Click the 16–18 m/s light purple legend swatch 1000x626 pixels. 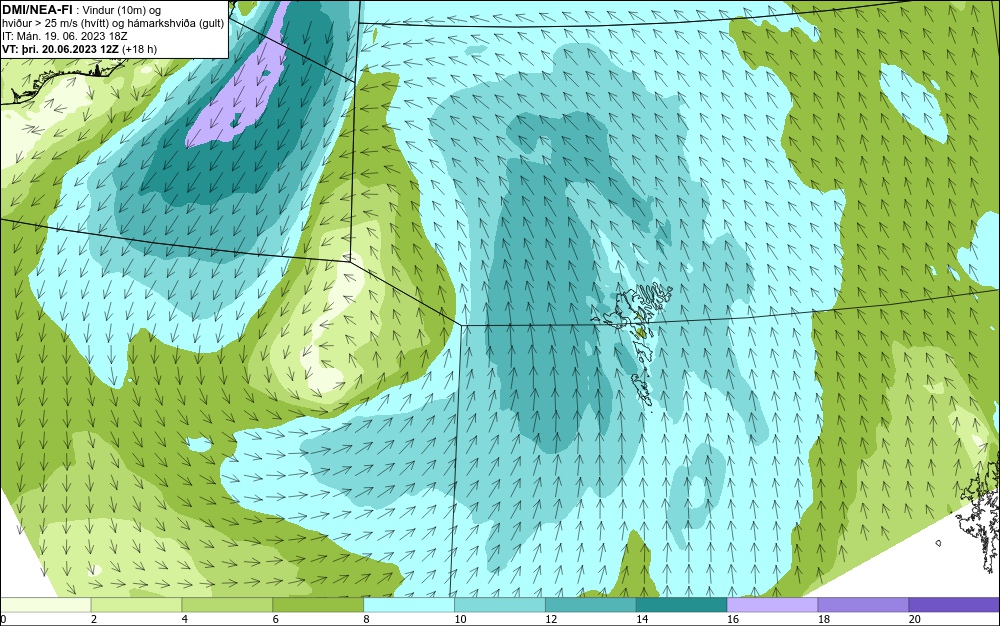[x=772, y=604]
